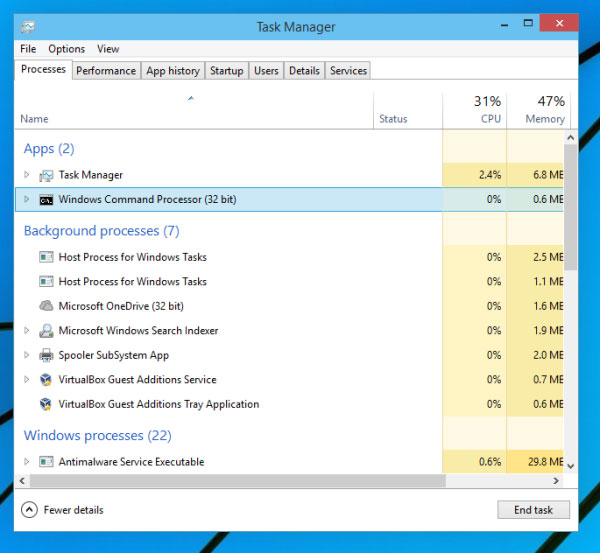Select the Spooler SubSystem App row name
600x553 pixels.
tap(114, 355)
